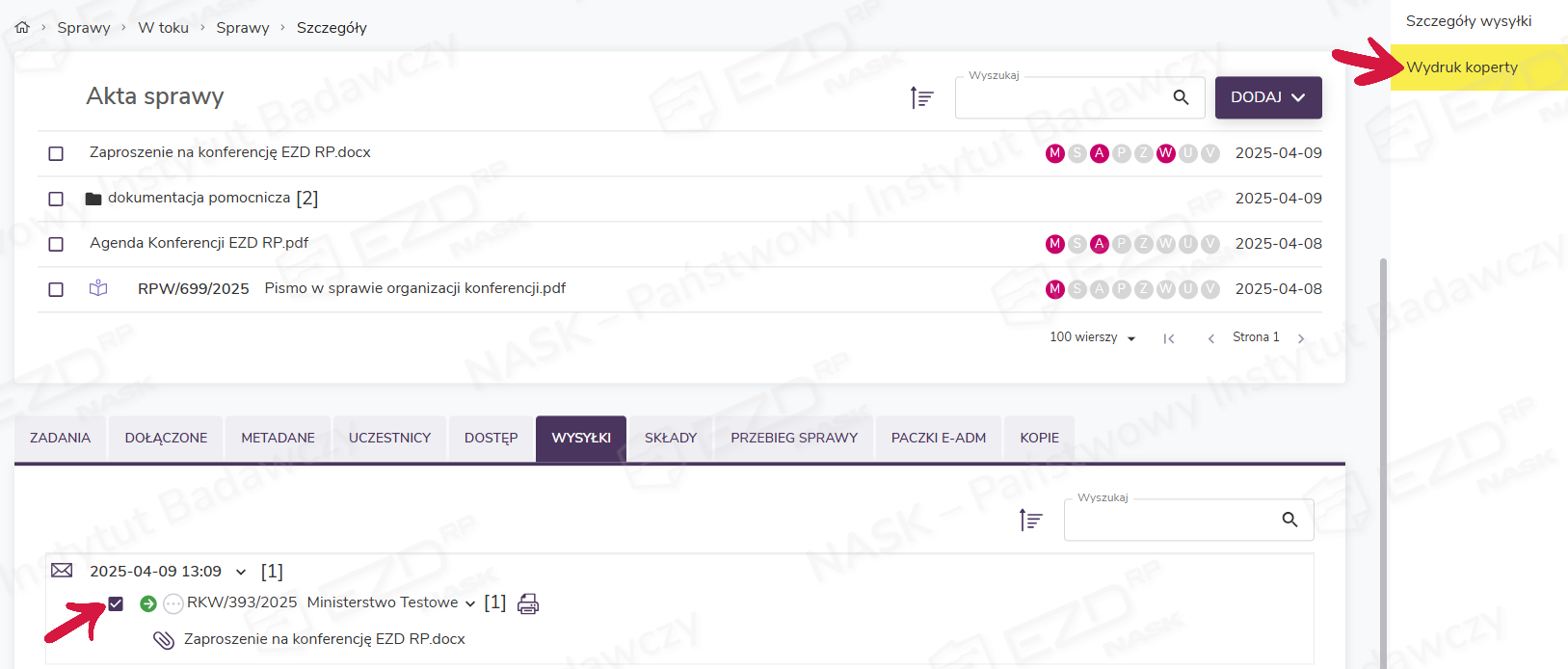Click Wydruk koperty in side menu
The image size is (1568, 669).
click(1462, 67)
